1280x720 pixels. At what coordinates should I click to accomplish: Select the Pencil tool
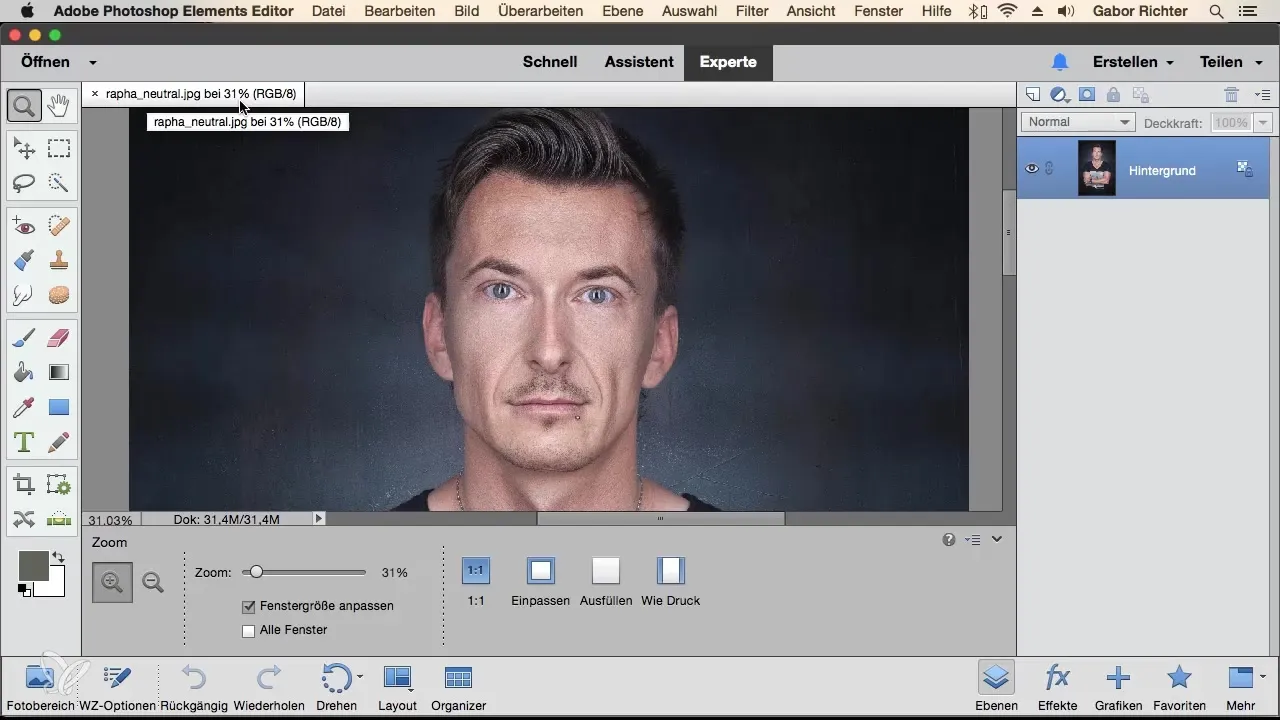pyautogui.click(x=59, y=441)
